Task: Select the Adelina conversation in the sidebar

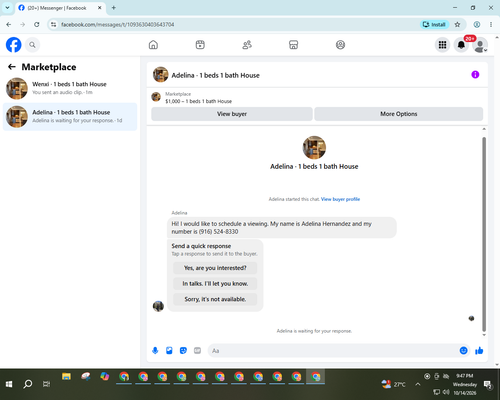Action: [x=70, y=117]
